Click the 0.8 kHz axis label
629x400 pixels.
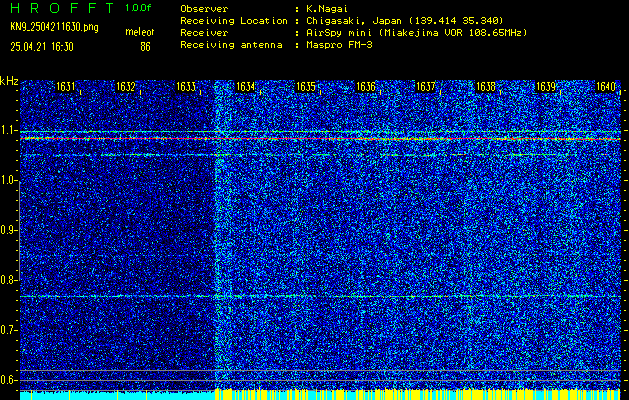(x=8, y=280)
